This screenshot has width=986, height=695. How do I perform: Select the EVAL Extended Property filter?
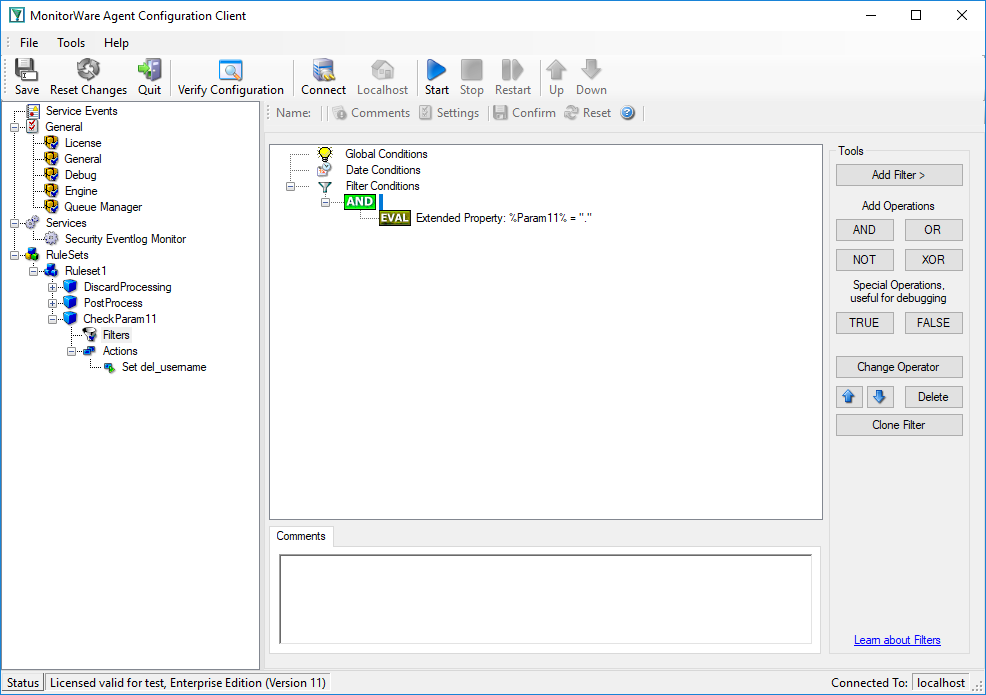click(485, 218)
